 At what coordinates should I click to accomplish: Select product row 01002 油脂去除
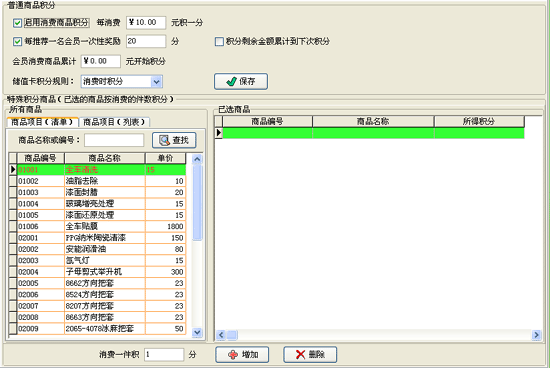pos(101,181)
